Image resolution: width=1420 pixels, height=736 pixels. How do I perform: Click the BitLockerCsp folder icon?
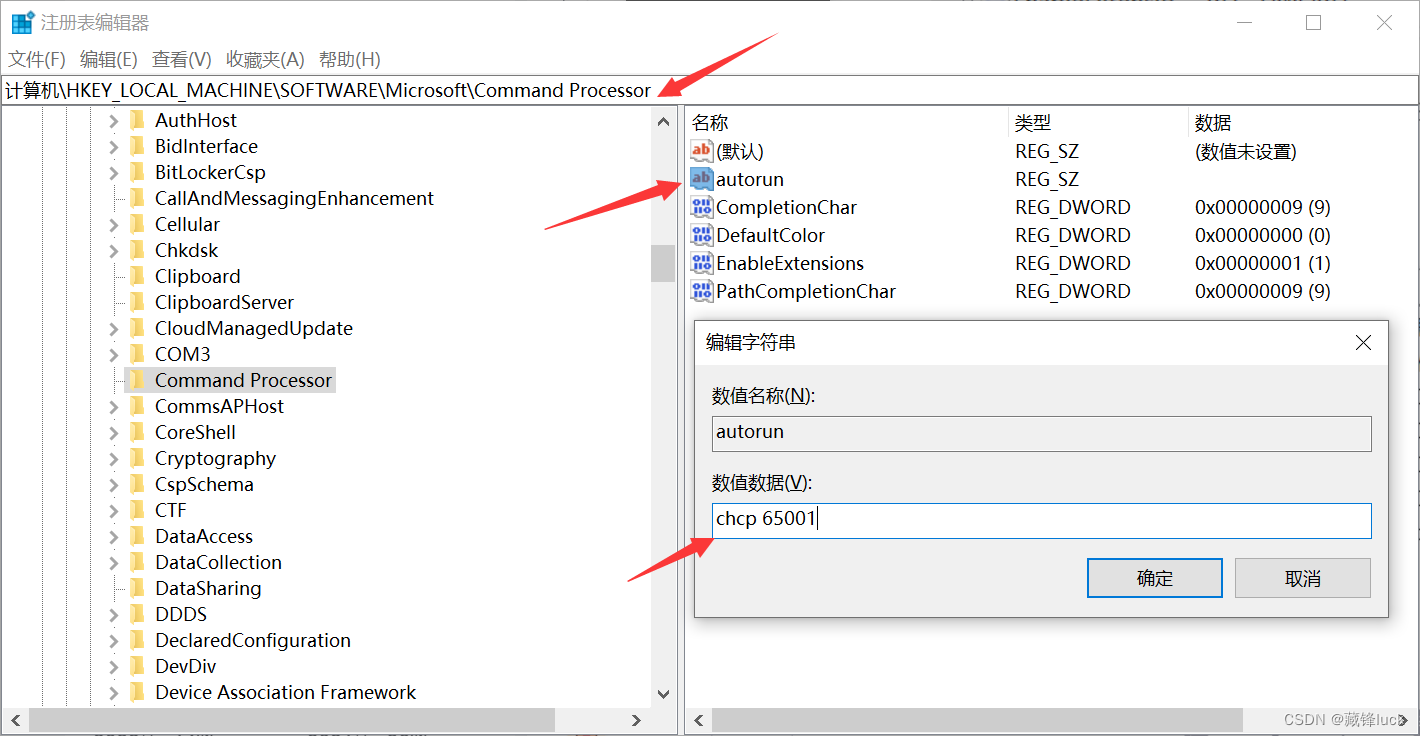pos(138,172)
